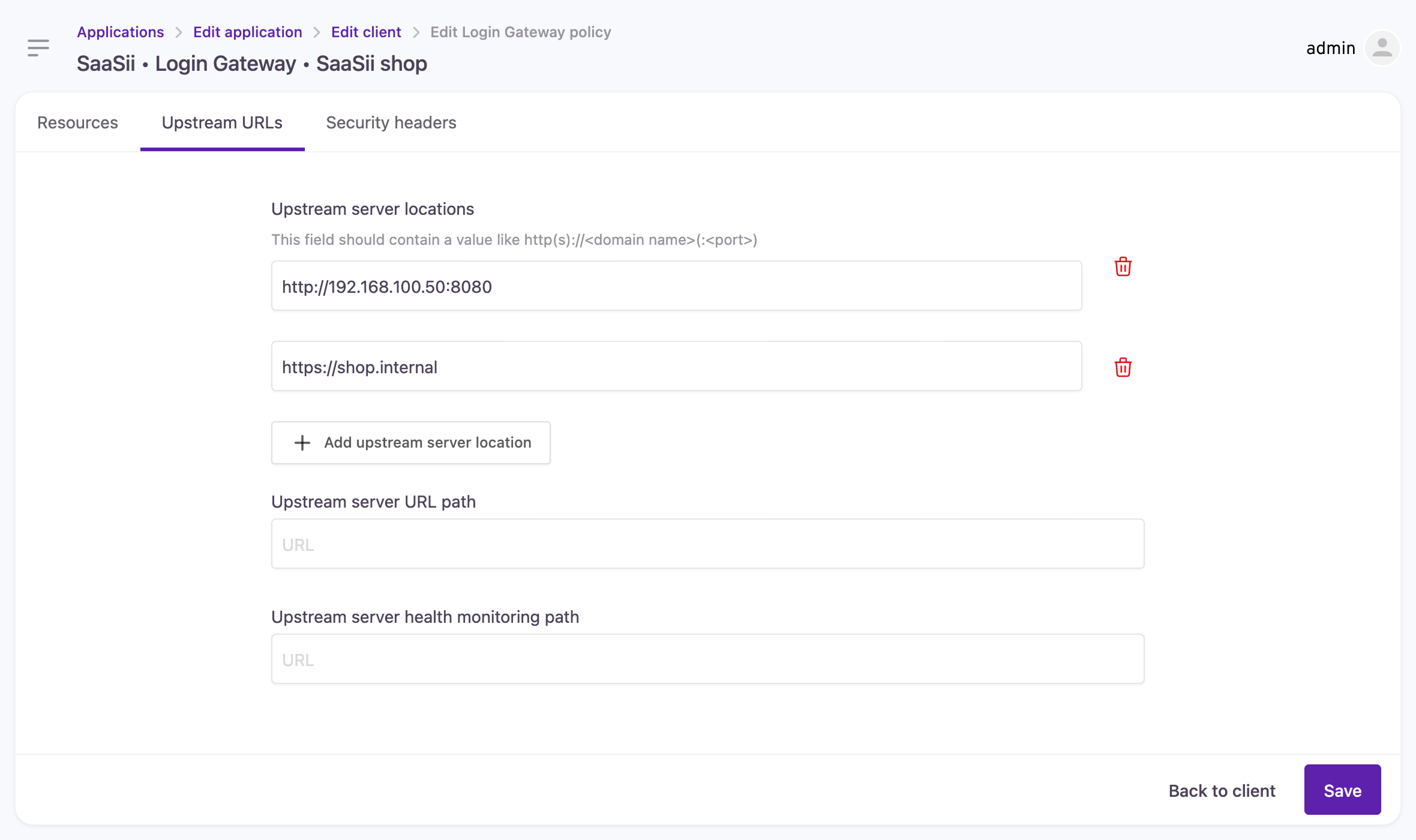The width and height of the screenshot is (1416, 840).
Task: Click Back to client
Action: click(x=1222, y=791)
